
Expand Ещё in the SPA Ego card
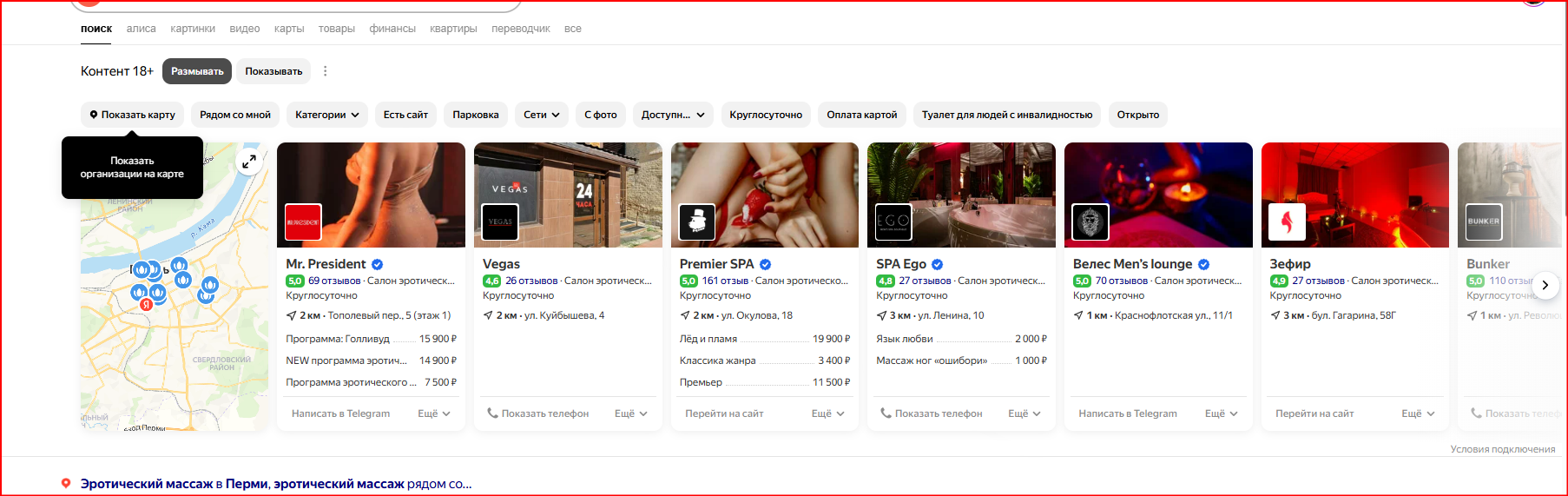coord(1024,413)
